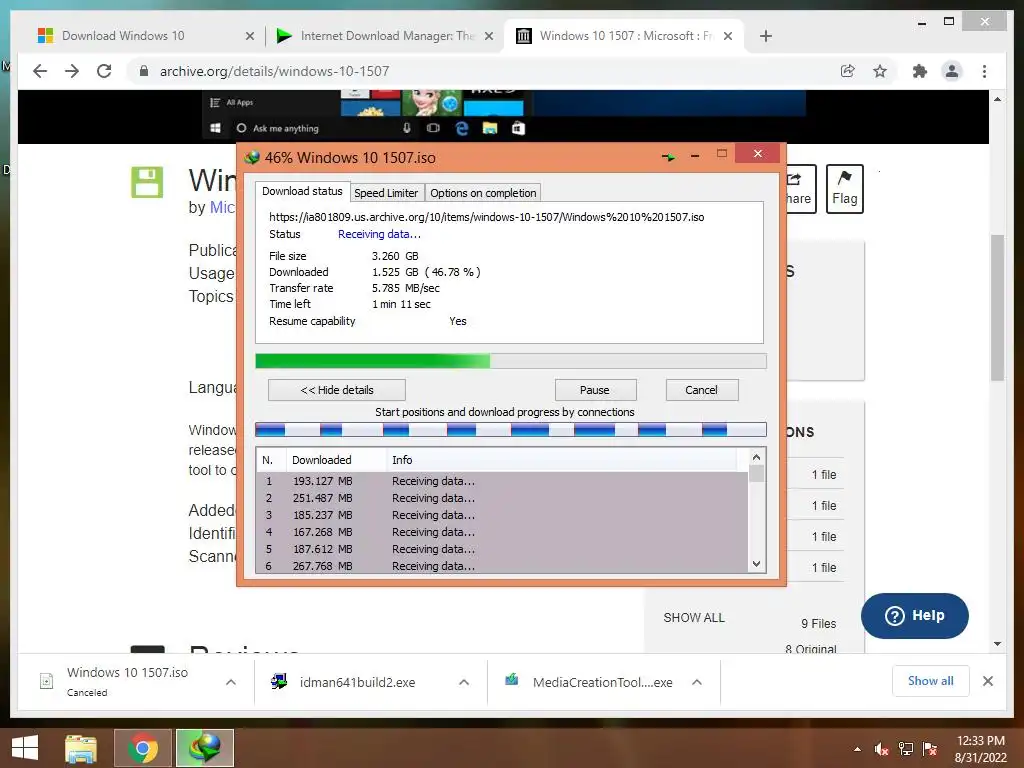The image size is (1024, 768).
Task: Select the Windows 10 1507 archive tab
Action: pyautogui.click(x=625, y=36)
